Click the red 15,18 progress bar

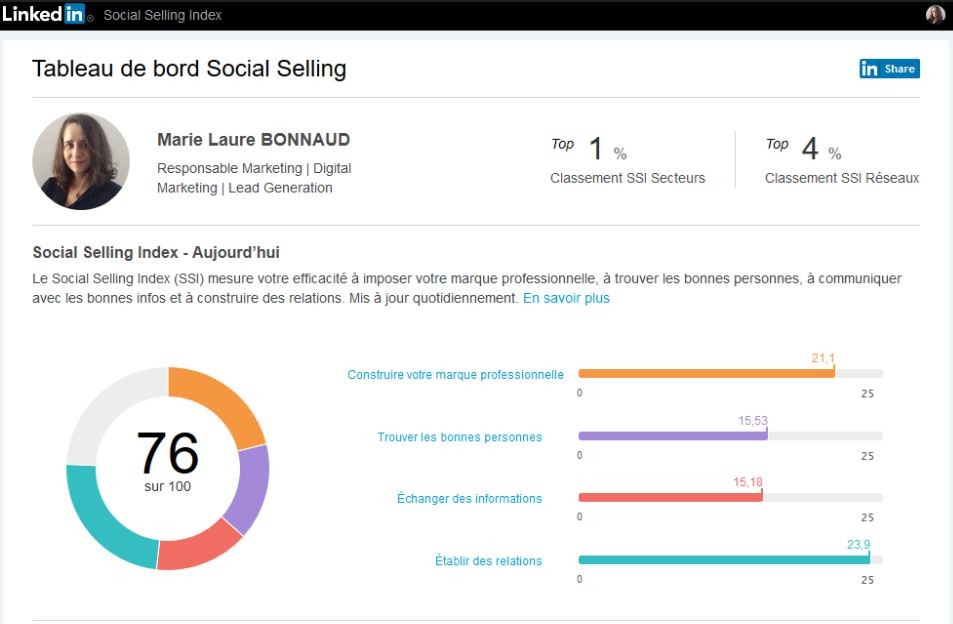(x=670, y=497)
